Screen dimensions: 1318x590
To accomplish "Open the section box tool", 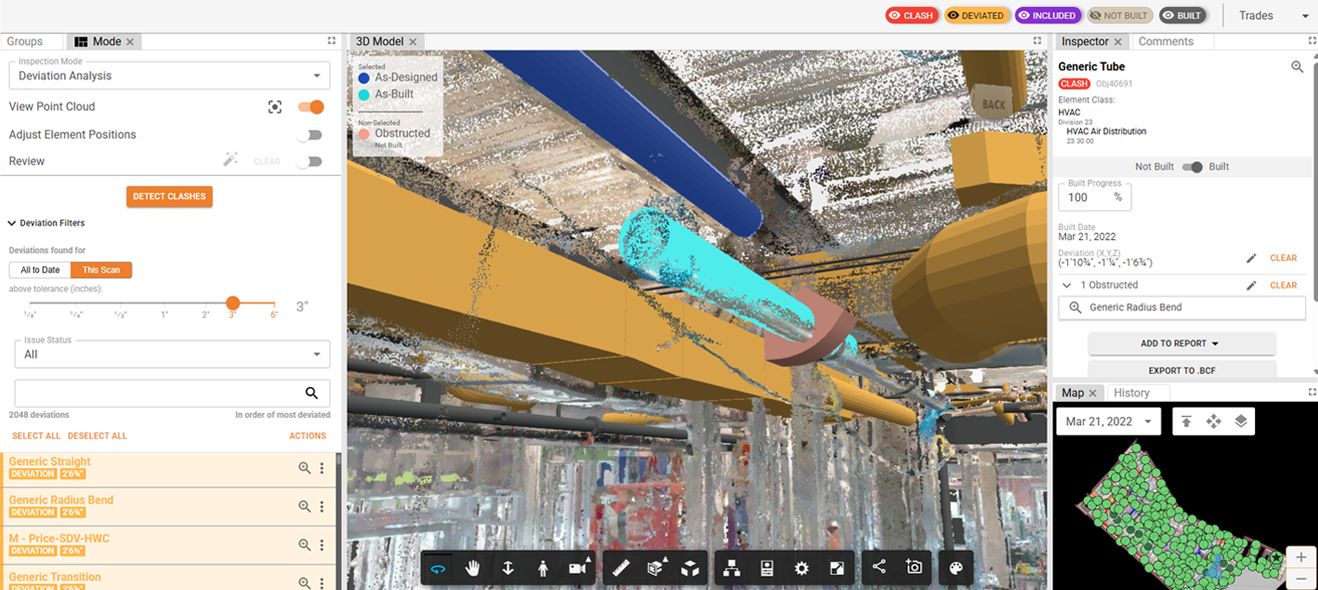I will pyautogui.click(x=656, y=568).
